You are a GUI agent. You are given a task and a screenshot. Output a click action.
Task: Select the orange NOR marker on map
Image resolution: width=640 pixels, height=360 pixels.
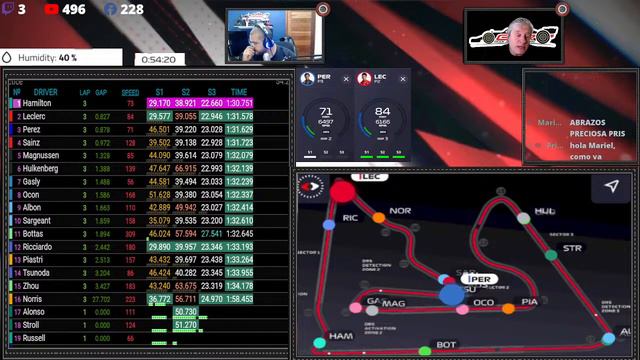coord(379,218)
